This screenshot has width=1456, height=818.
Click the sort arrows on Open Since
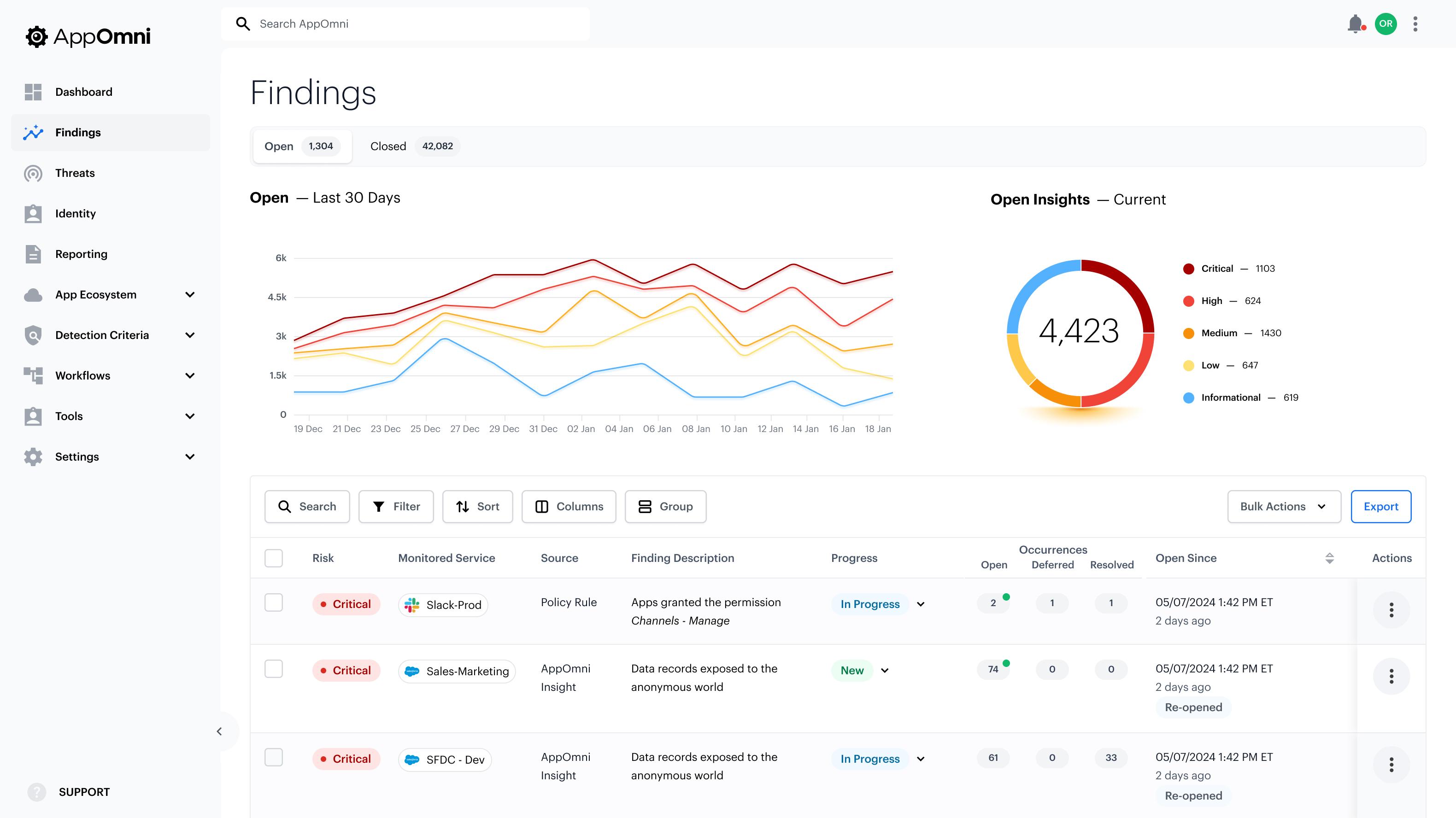(x=1329, y=558)
